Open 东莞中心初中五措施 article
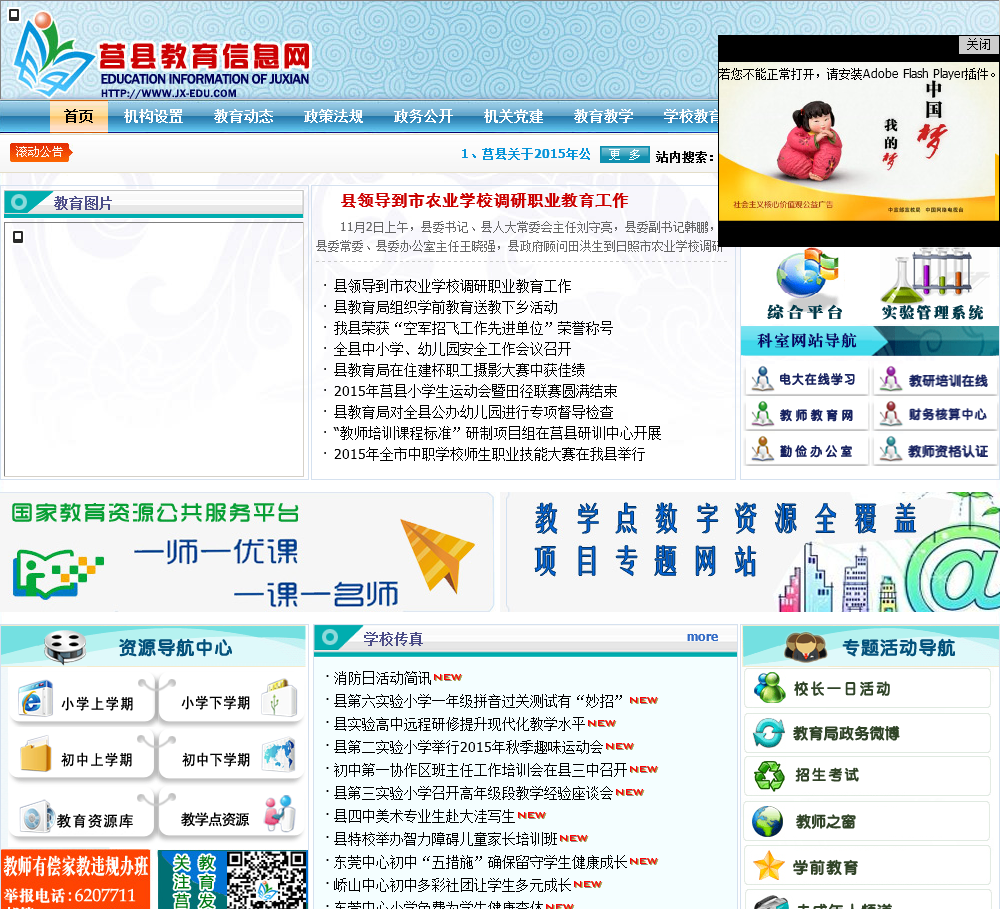This screenshot has width=1000, height=909. pyautogui.click(x=480, y=862)
